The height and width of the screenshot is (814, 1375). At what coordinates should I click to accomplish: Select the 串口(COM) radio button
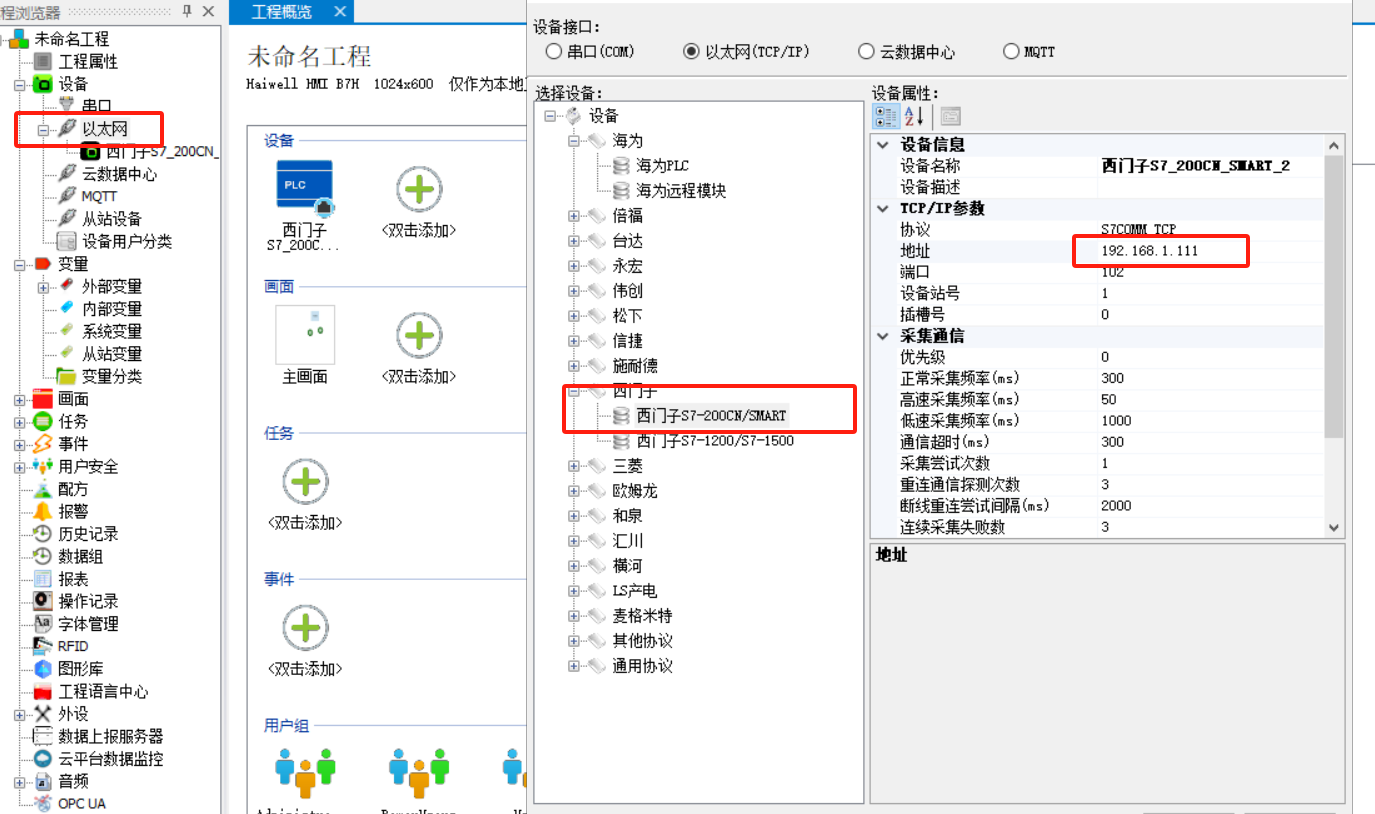coord(554,52)
